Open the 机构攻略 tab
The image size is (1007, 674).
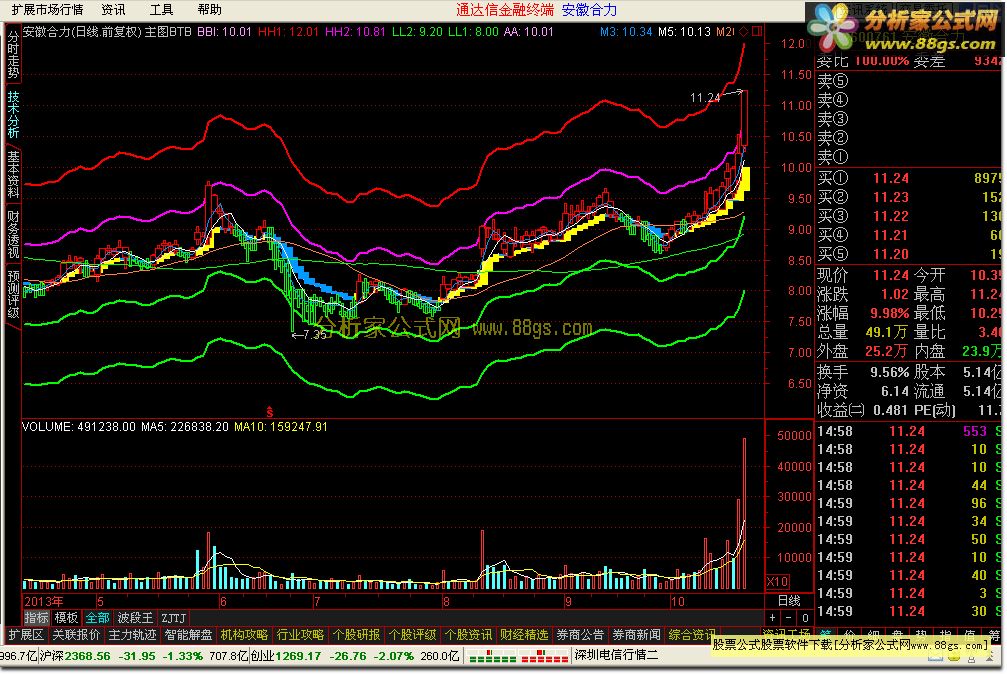pyautogui.click(x=244, y=635)
